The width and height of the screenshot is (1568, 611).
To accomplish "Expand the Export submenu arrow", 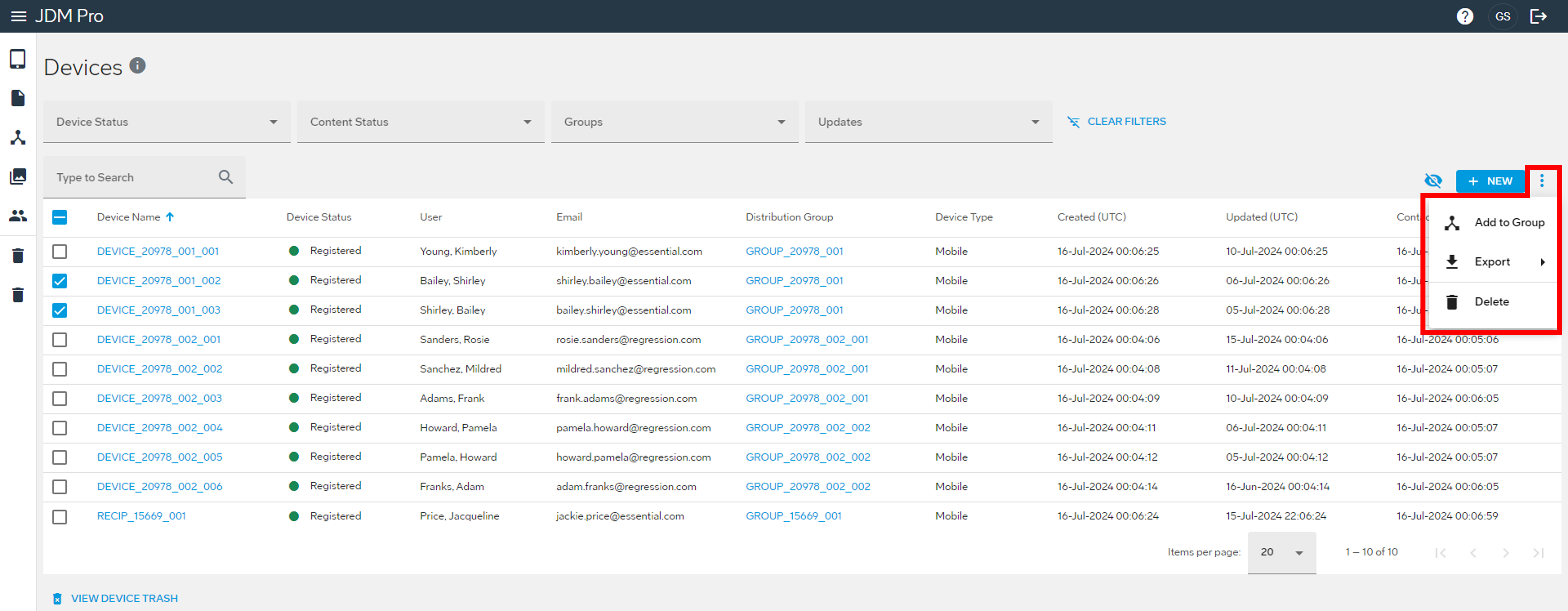I will click(x=1542, y=262).
